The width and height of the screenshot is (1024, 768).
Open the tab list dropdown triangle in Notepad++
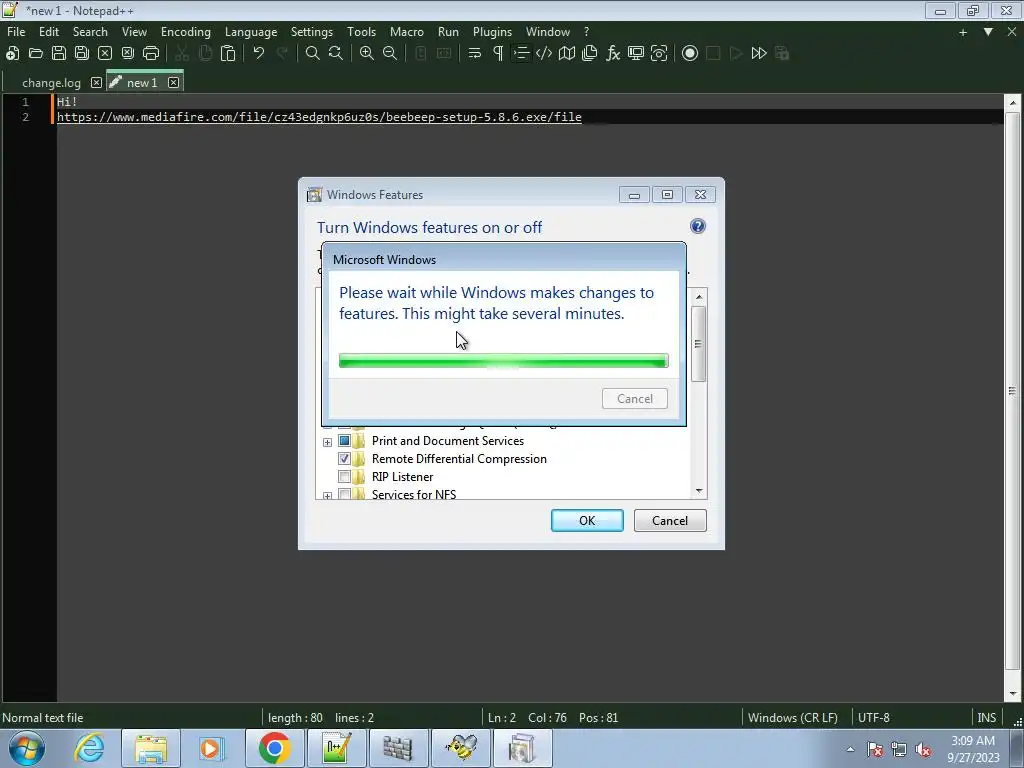tap(988, 31)
